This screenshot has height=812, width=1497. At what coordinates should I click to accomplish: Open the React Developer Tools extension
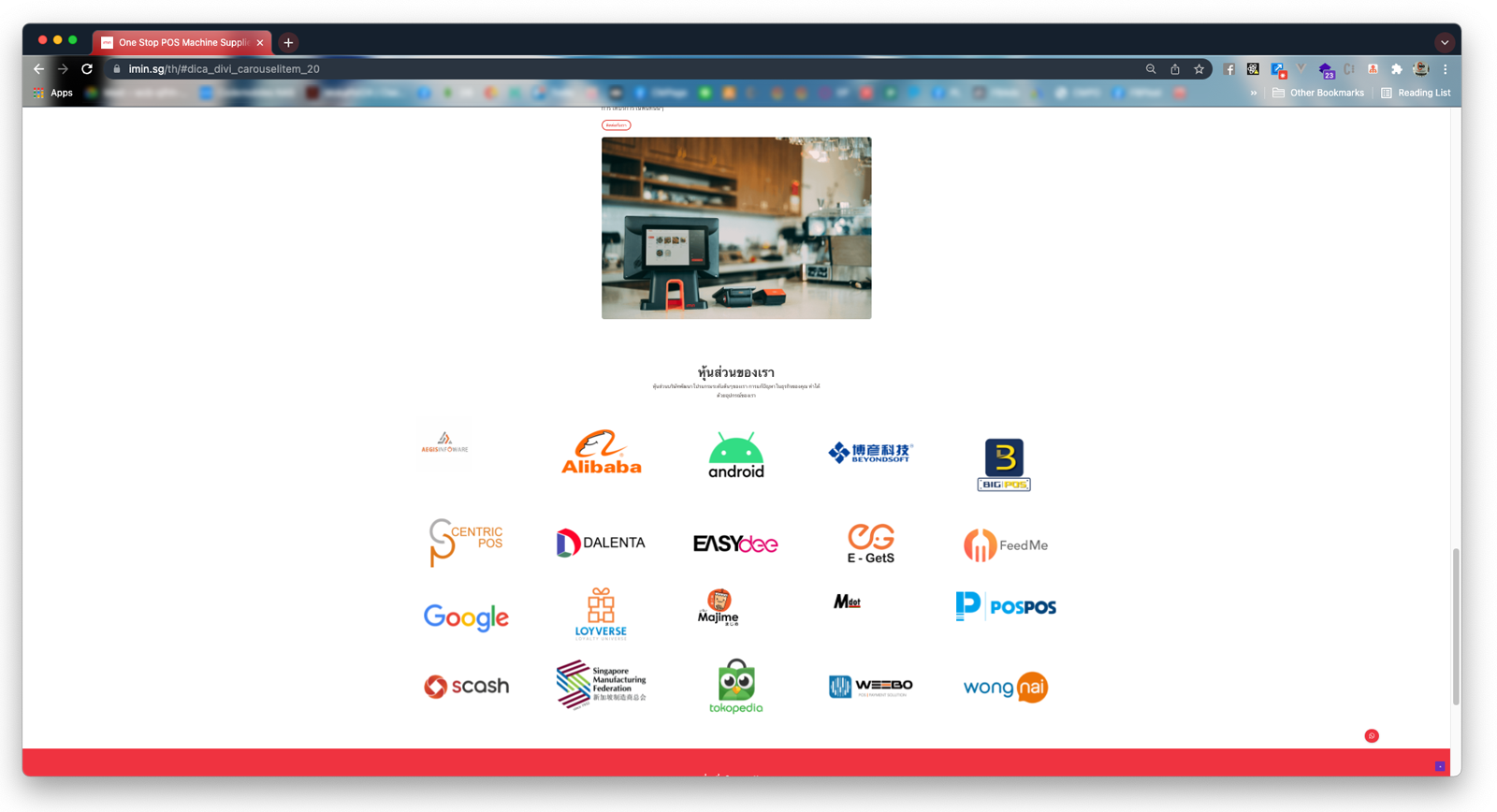(1253, 69)
